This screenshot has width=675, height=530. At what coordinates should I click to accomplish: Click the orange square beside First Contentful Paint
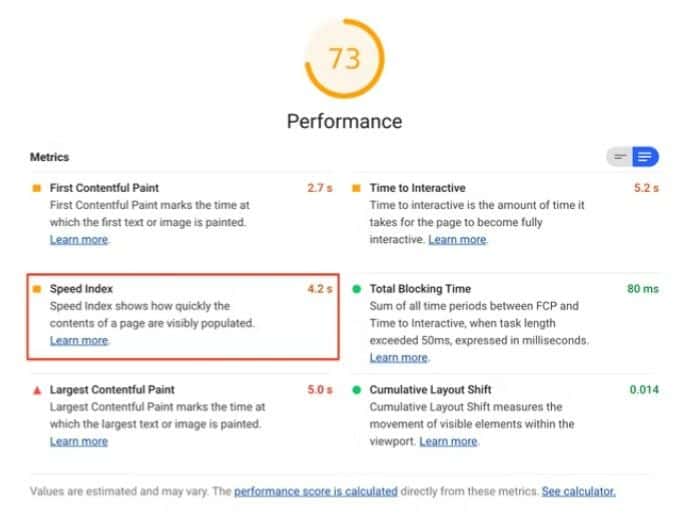[x=37, y=188]
